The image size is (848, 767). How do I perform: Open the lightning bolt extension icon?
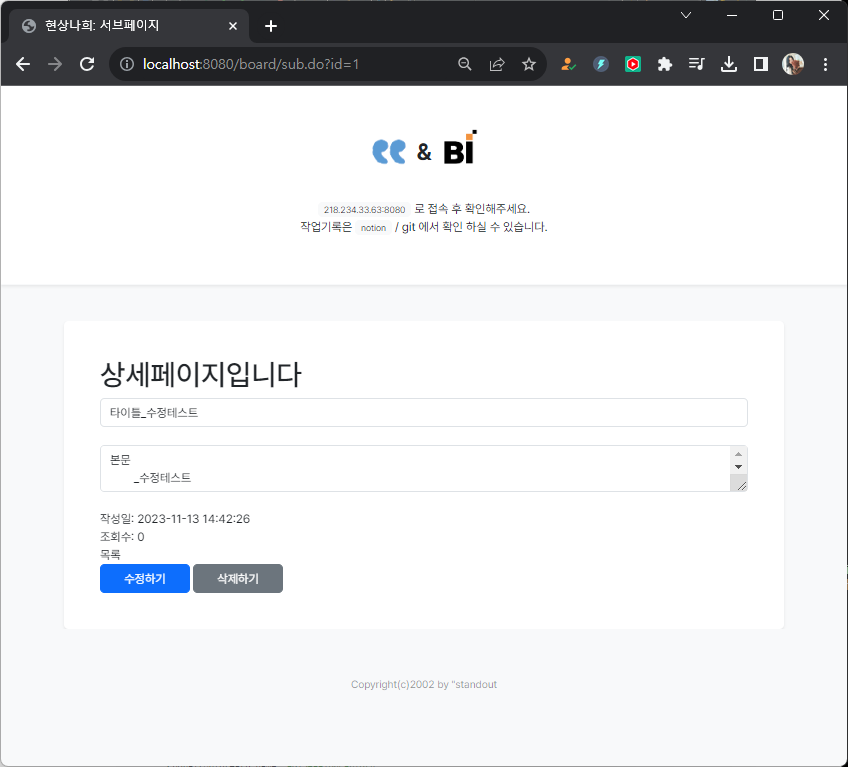pos(601,64)
